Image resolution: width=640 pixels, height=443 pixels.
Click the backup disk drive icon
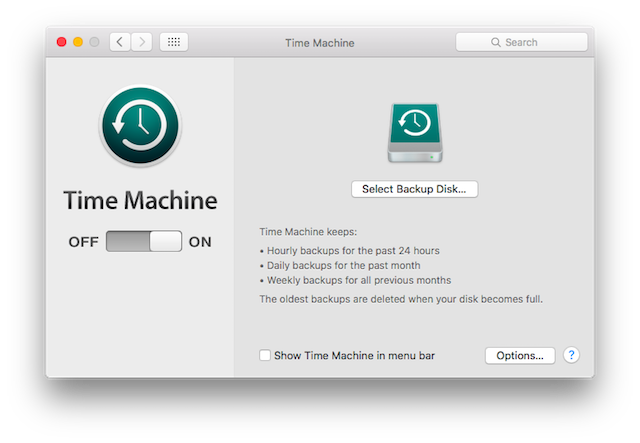(x=415, y=133)
